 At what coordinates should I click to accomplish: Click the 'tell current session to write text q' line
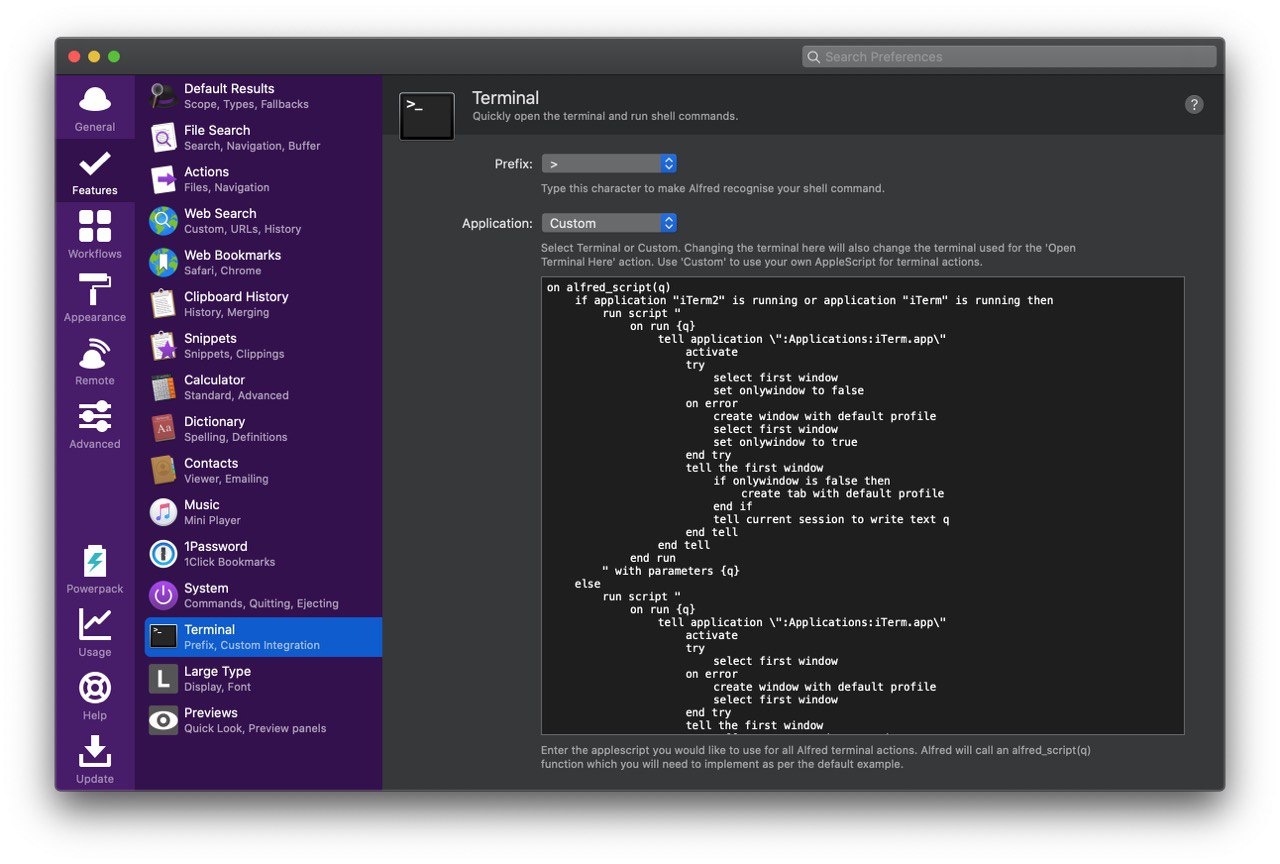click(x=831, y=519)
